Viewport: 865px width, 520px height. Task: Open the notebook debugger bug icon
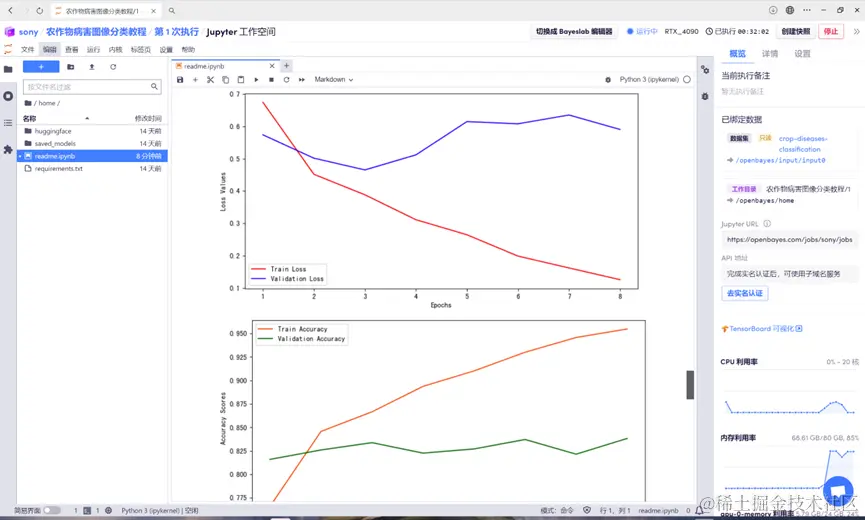click(x=608, y=79)
